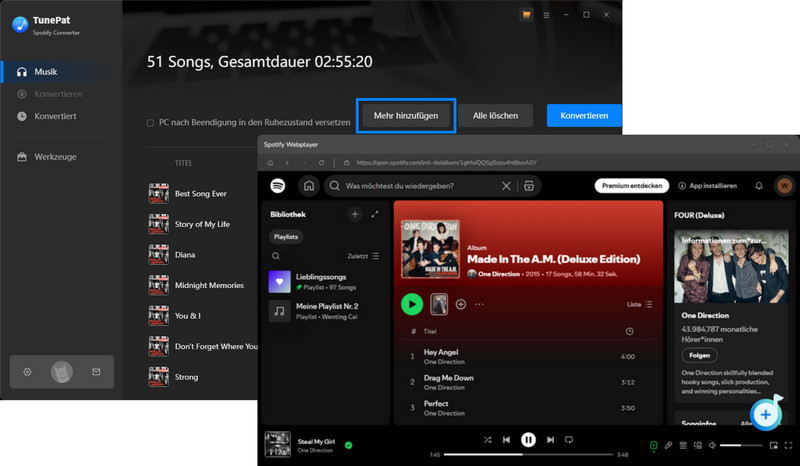Toggle the Playlists filter chip
Image resolution: width=800 pixels, height=466 pixels.
tap(286, 237)
